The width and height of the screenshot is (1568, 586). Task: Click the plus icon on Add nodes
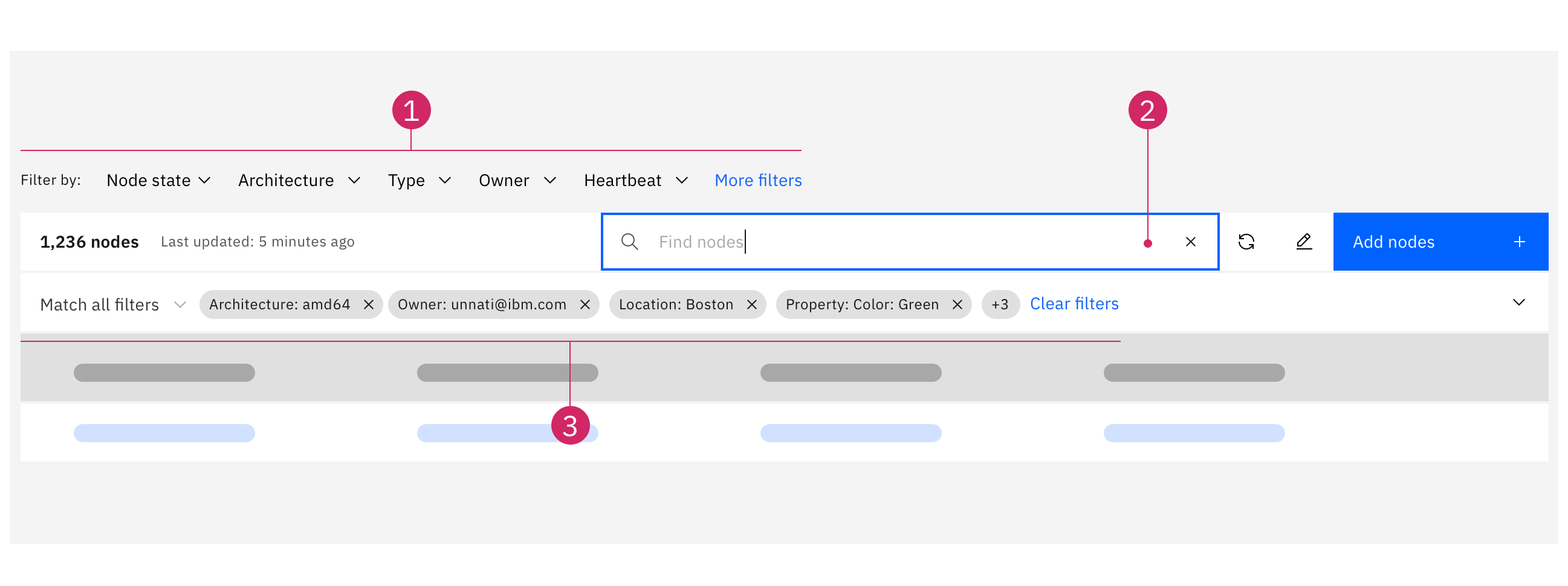click(x=1519, y=242)
